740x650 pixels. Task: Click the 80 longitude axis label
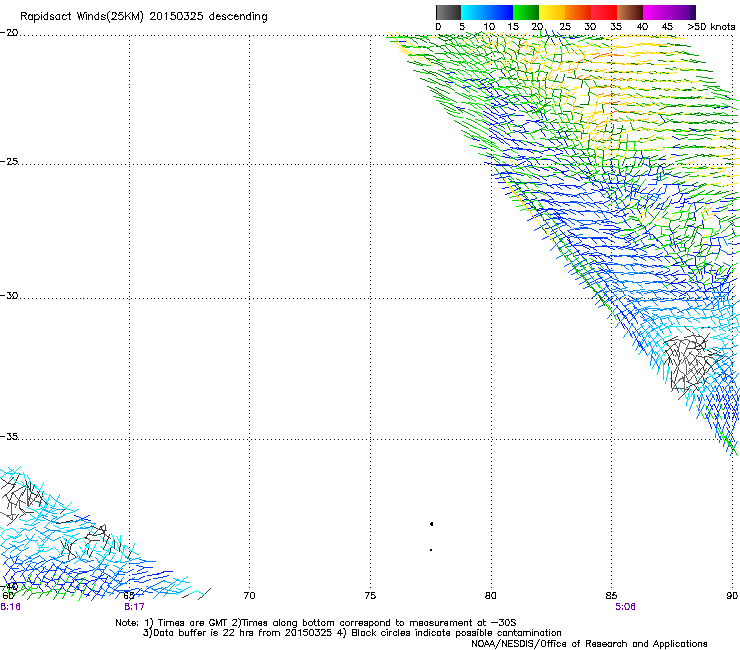tap(491, 596)
